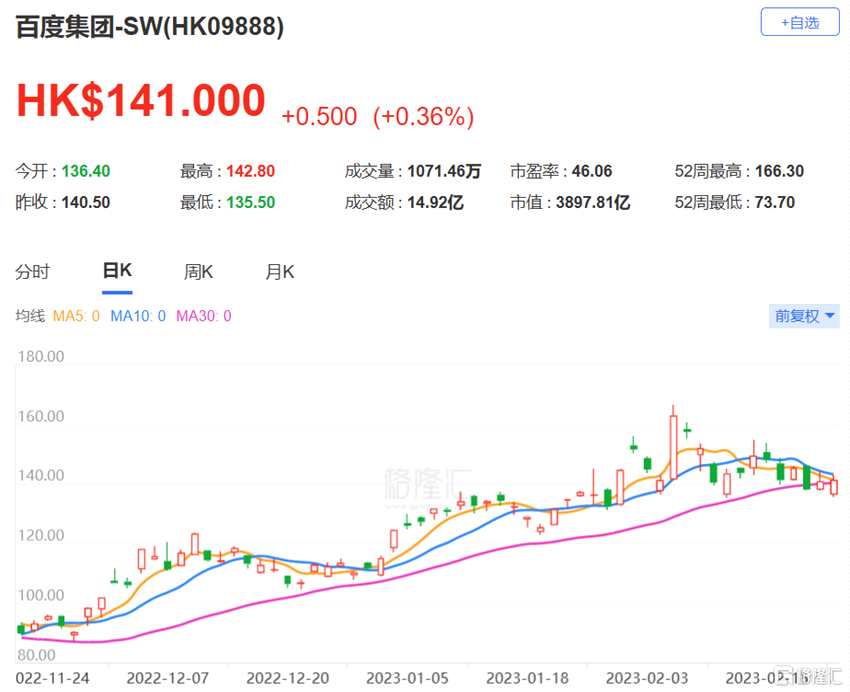
Task: Click the 市值 value 3897.81亿
Action: (x=593, y=202)
